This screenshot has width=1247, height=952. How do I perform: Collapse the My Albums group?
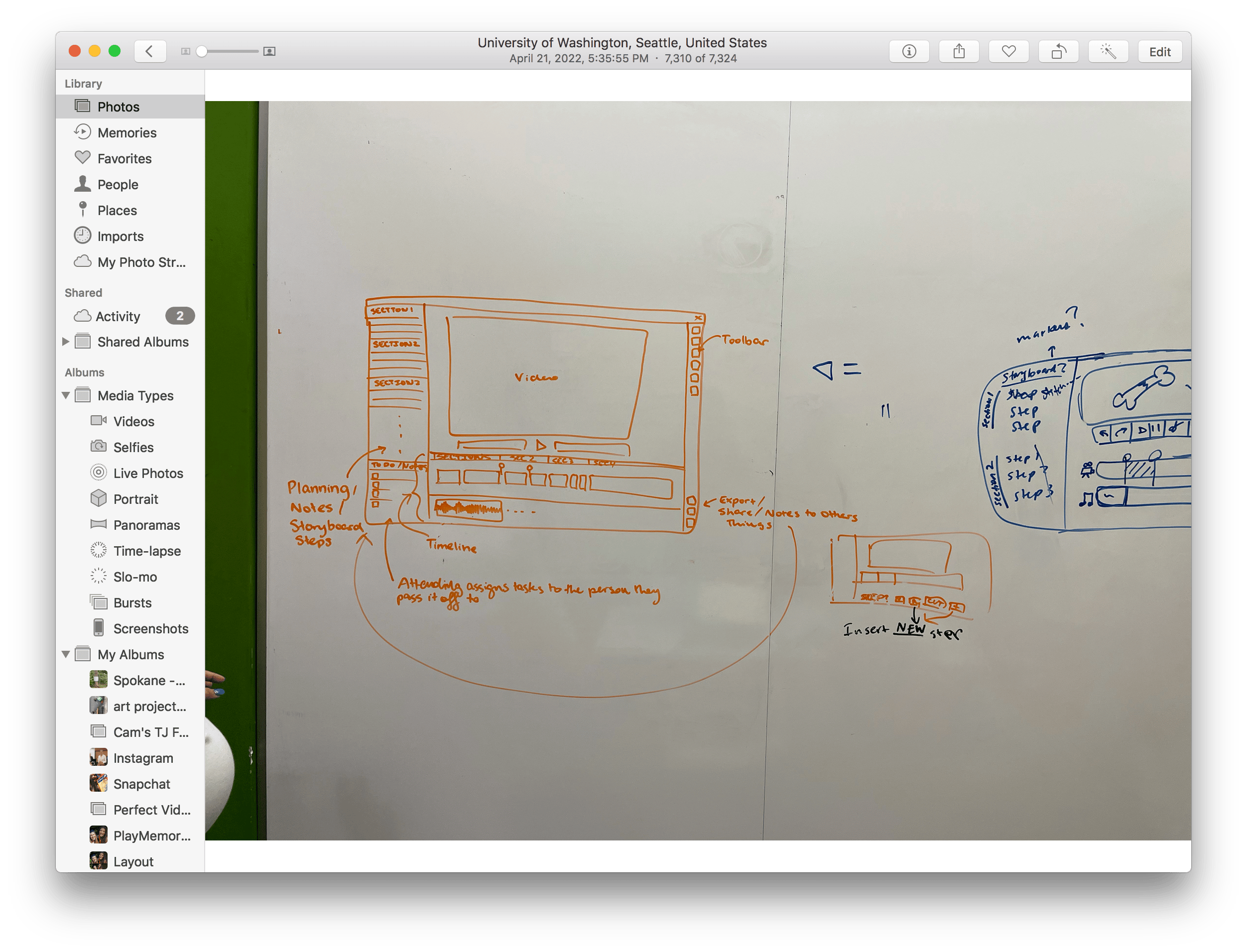66,654
